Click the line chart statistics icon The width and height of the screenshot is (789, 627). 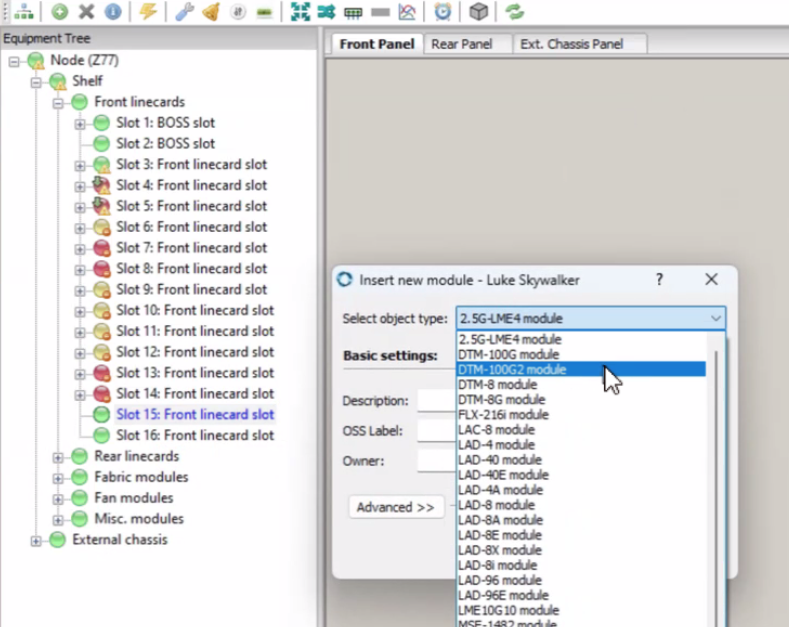tap(407, 12)
